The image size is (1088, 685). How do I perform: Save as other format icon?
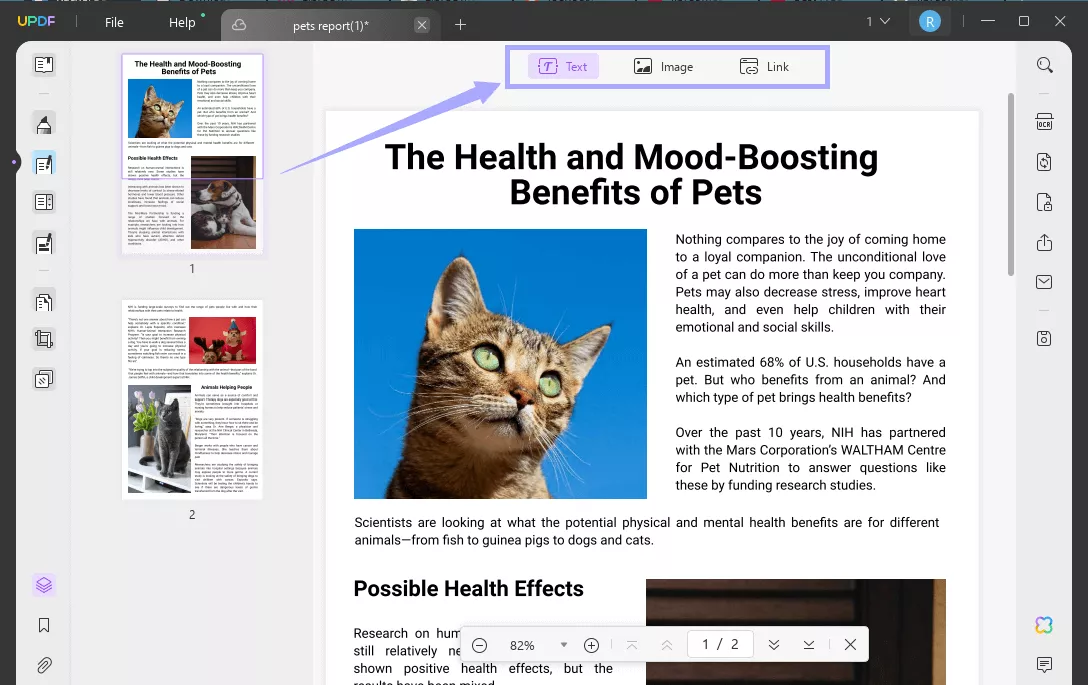tap(1044, 338)
